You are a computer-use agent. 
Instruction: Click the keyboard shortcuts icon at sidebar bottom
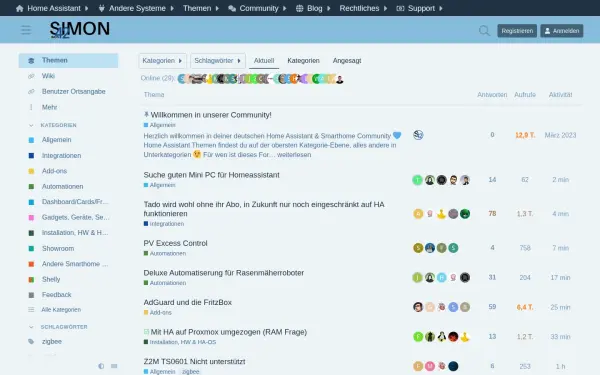pos(114,366)
